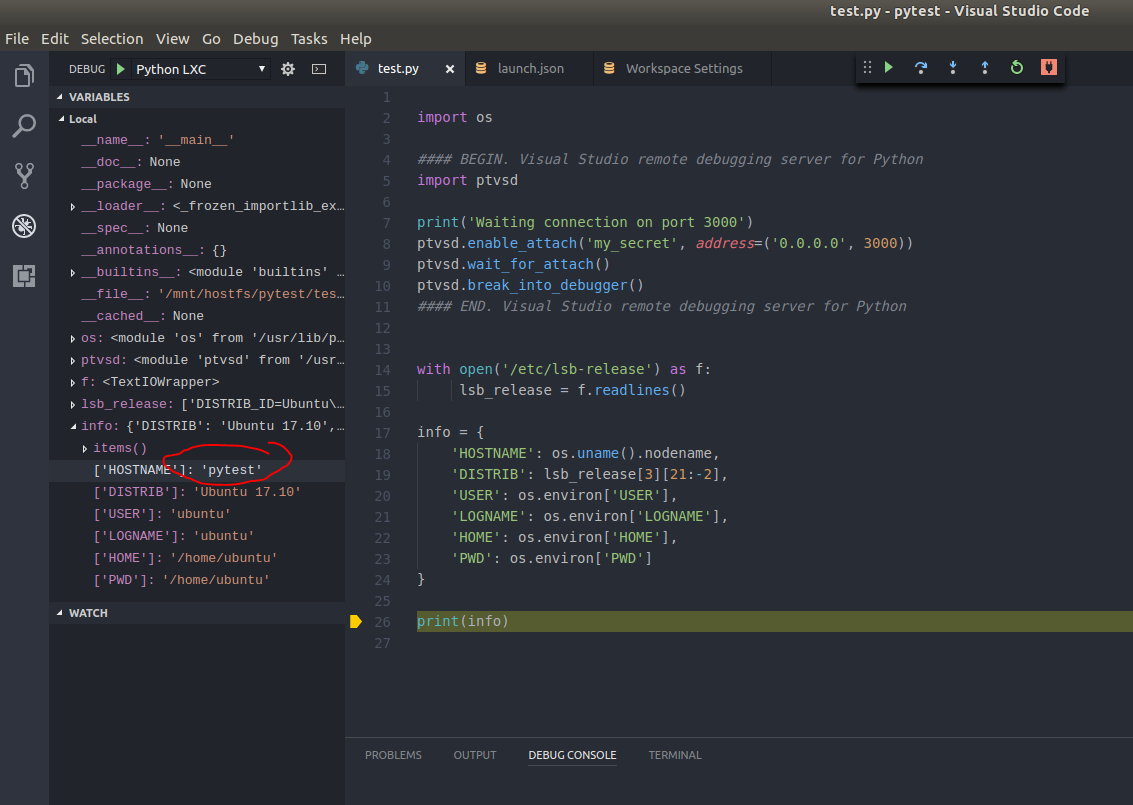
Task: Collapse the VARIABLES section
Action: pos(60,97)
